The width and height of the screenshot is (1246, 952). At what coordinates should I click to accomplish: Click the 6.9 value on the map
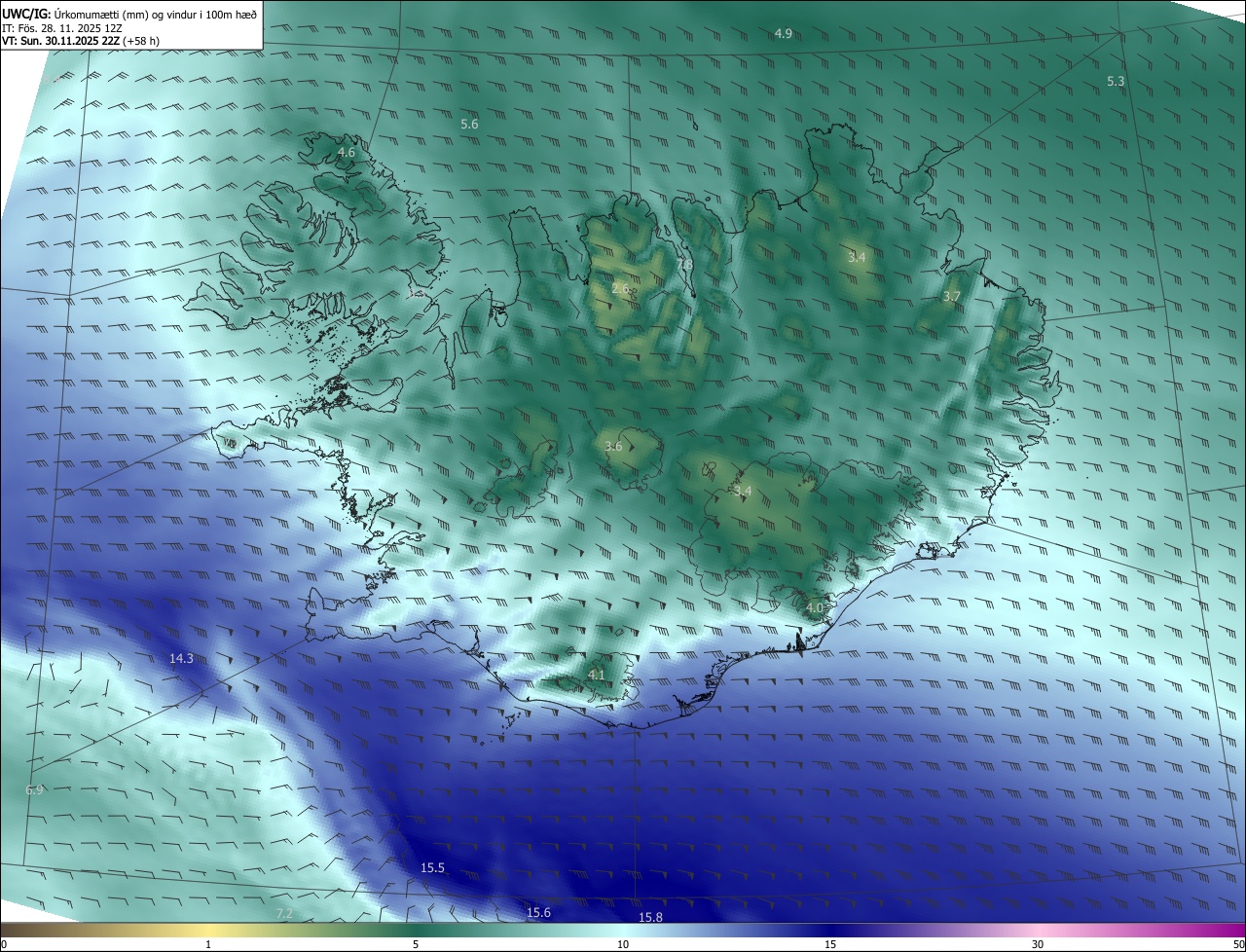tap(34, 790)
